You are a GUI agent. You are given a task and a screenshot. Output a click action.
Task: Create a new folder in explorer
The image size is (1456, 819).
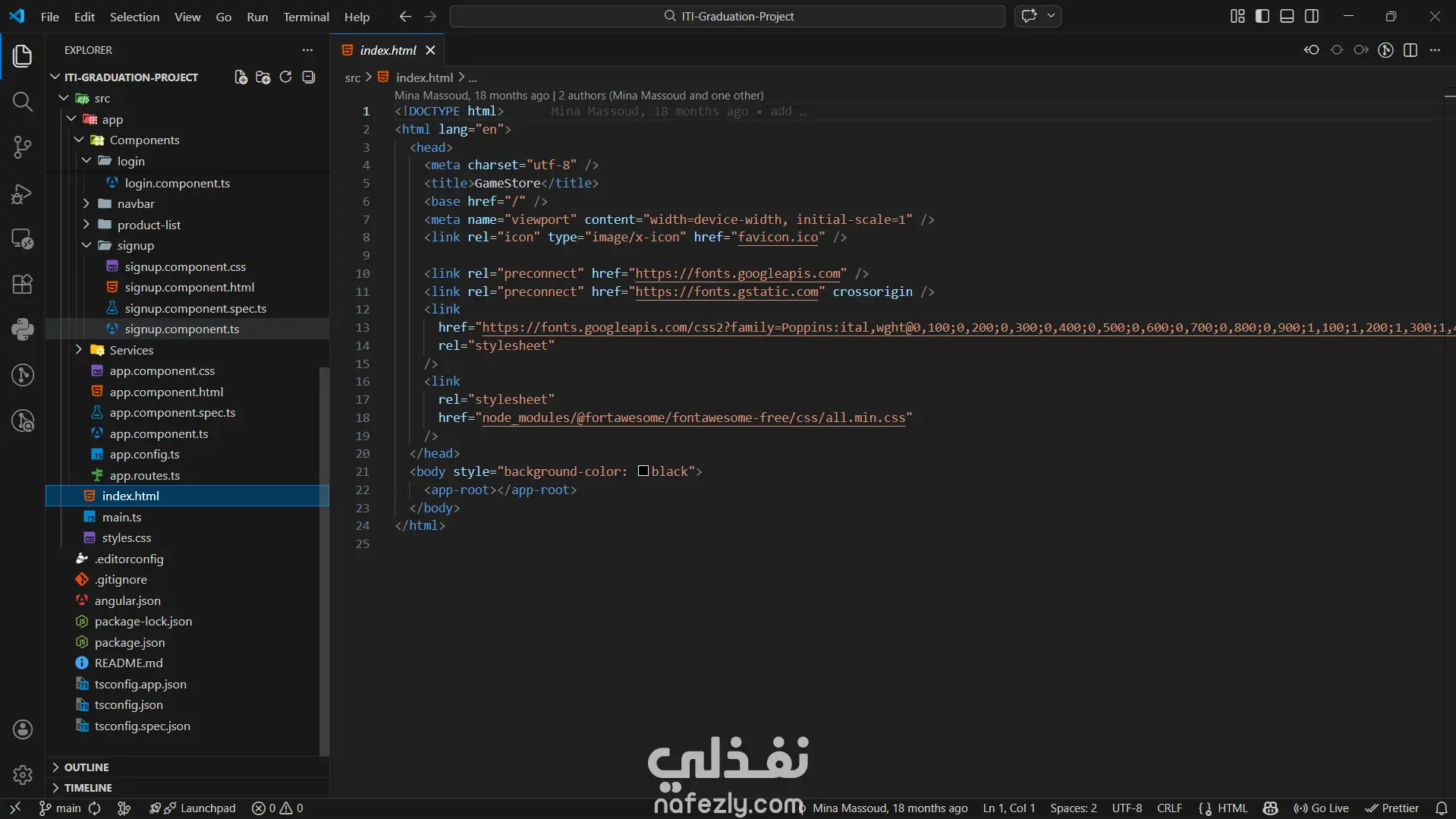[263, 77]
